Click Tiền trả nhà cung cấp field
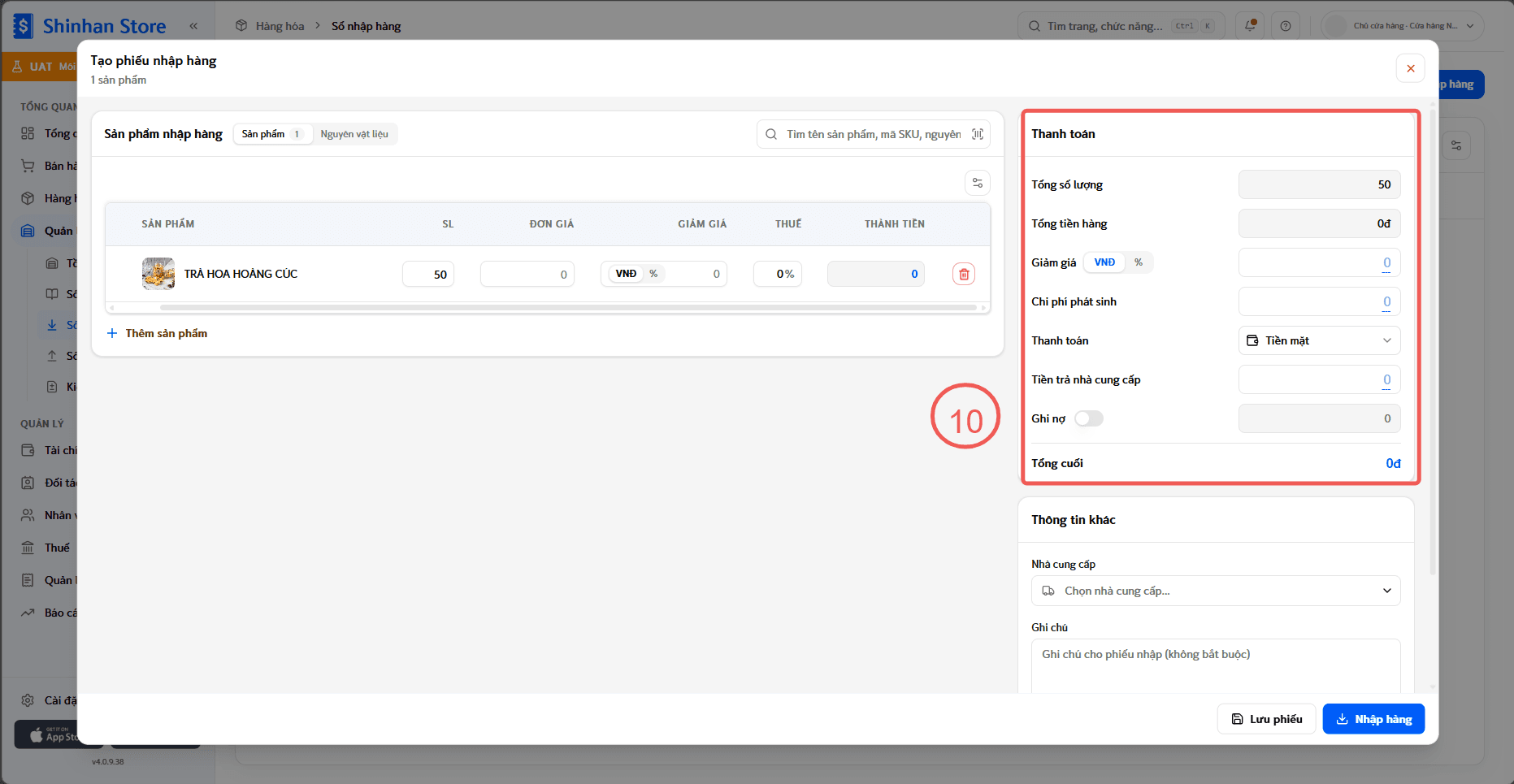1514x784 pixels. point(1319,379)
